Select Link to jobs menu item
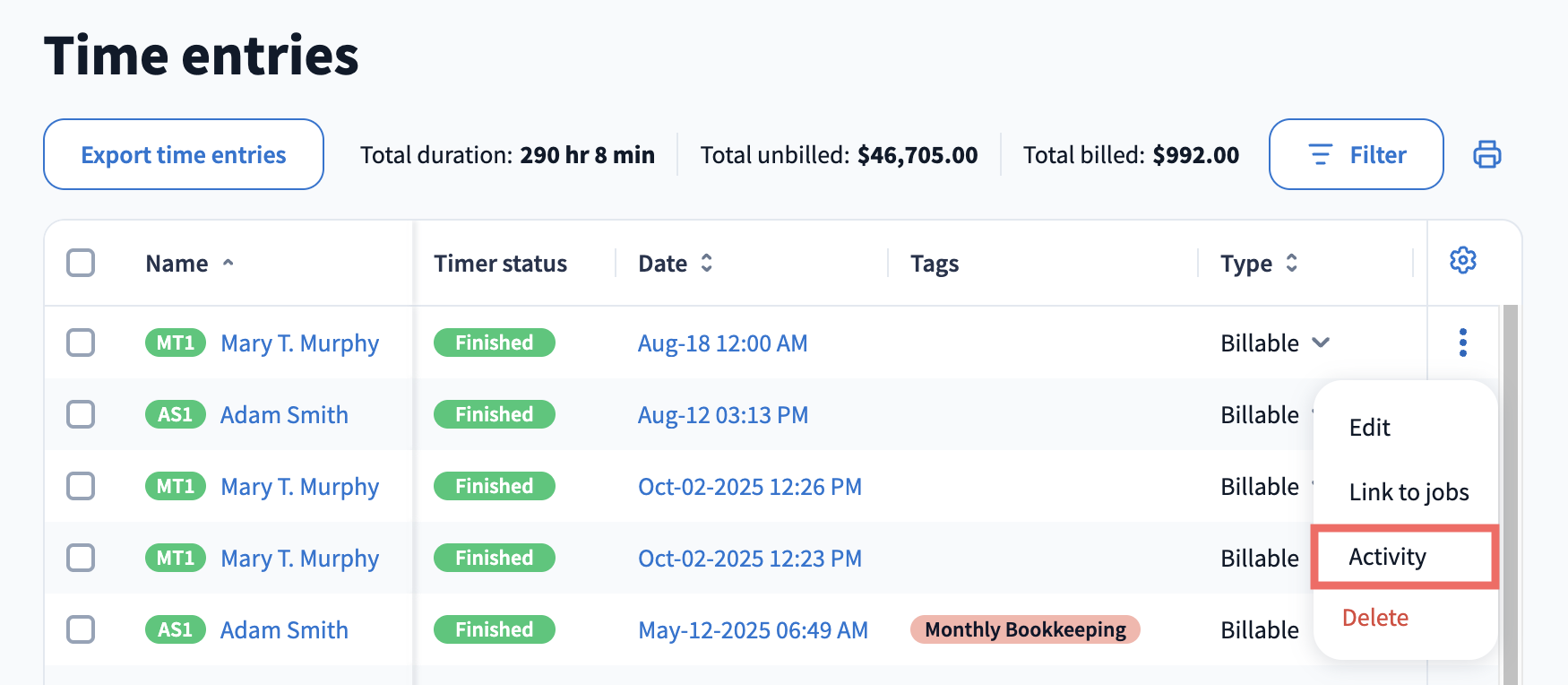The height and width of the screenshot is (685, 1568). pyautogui.click(x=1409, y=492)
